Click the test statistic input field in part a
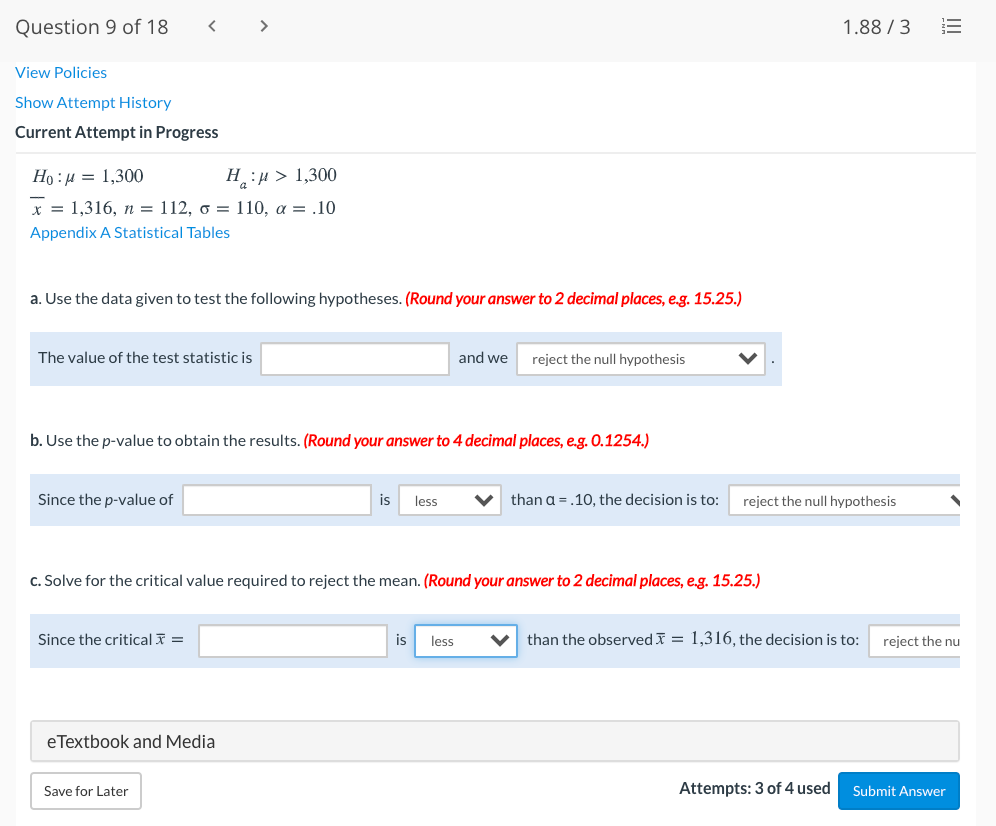Viewport: 996px width, 826px height. tap(354, 358)
